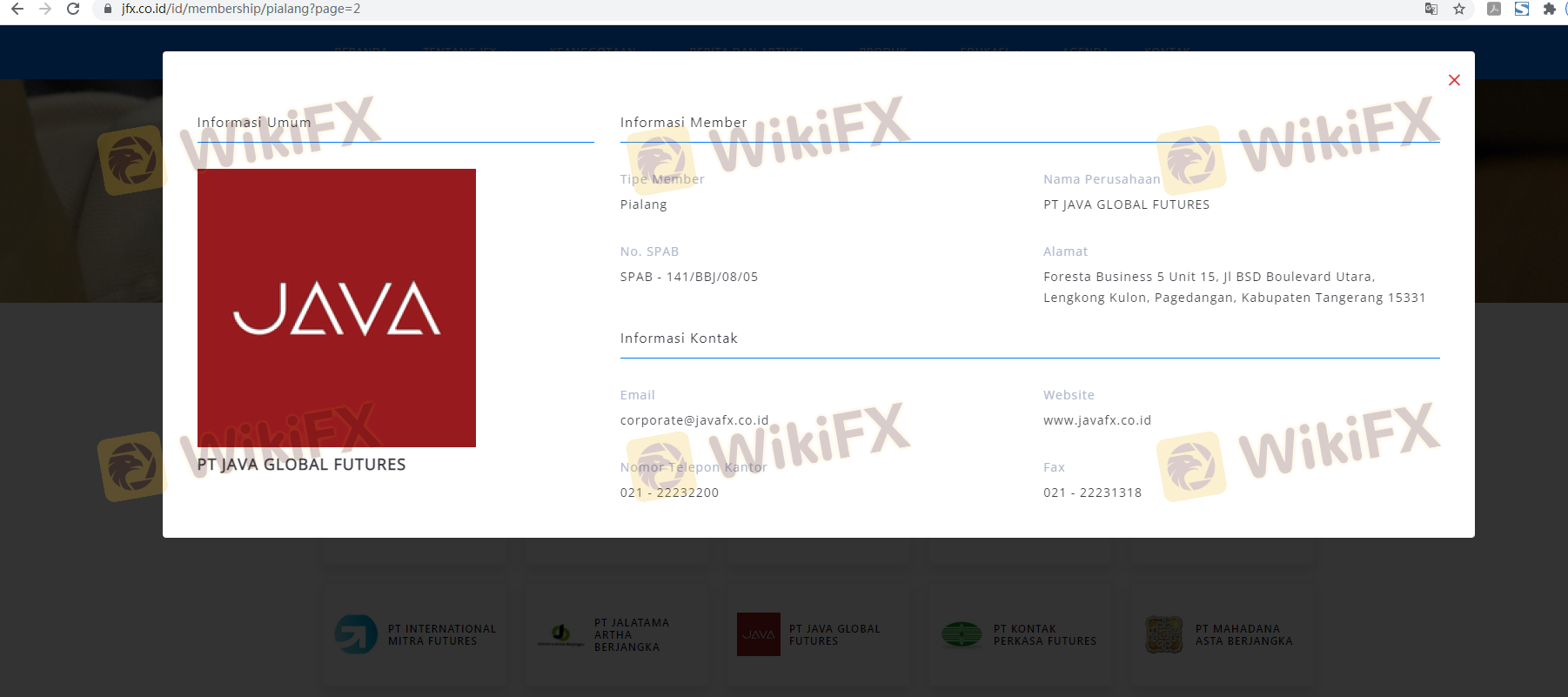The width and height of the screenshot is (1568, 697).
Task: Open the translate page icon
Action: tap(1431, 9)
